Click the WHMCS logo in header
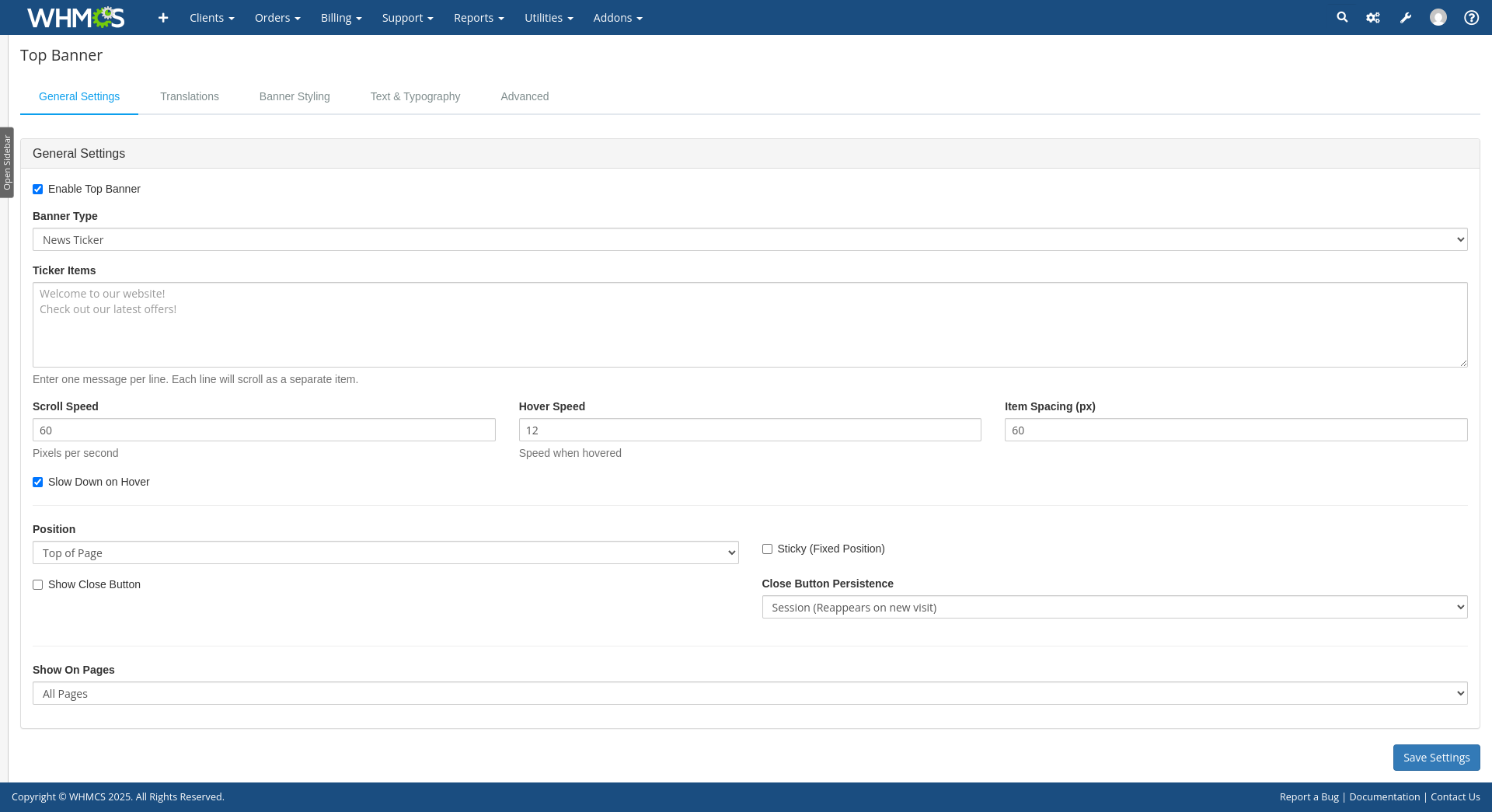The width and height of the screenshot is (1492, 812). (75, 17)
